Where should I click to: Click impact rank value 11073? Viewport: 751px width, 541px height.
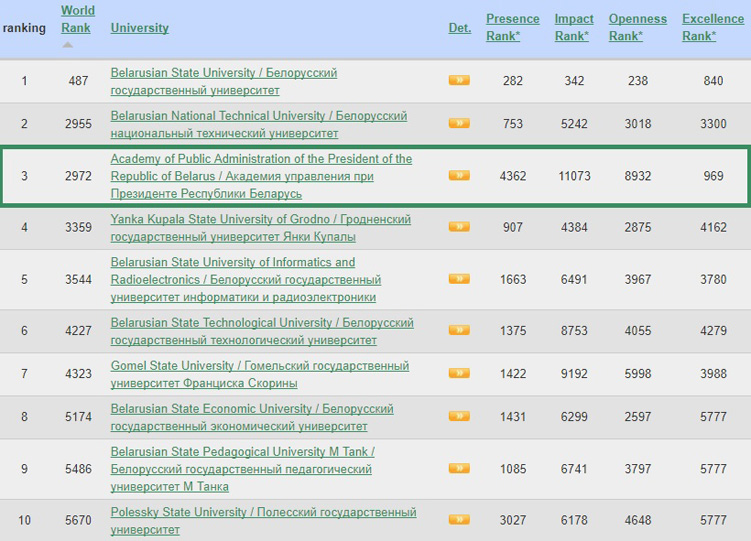(x=574, y=176)
